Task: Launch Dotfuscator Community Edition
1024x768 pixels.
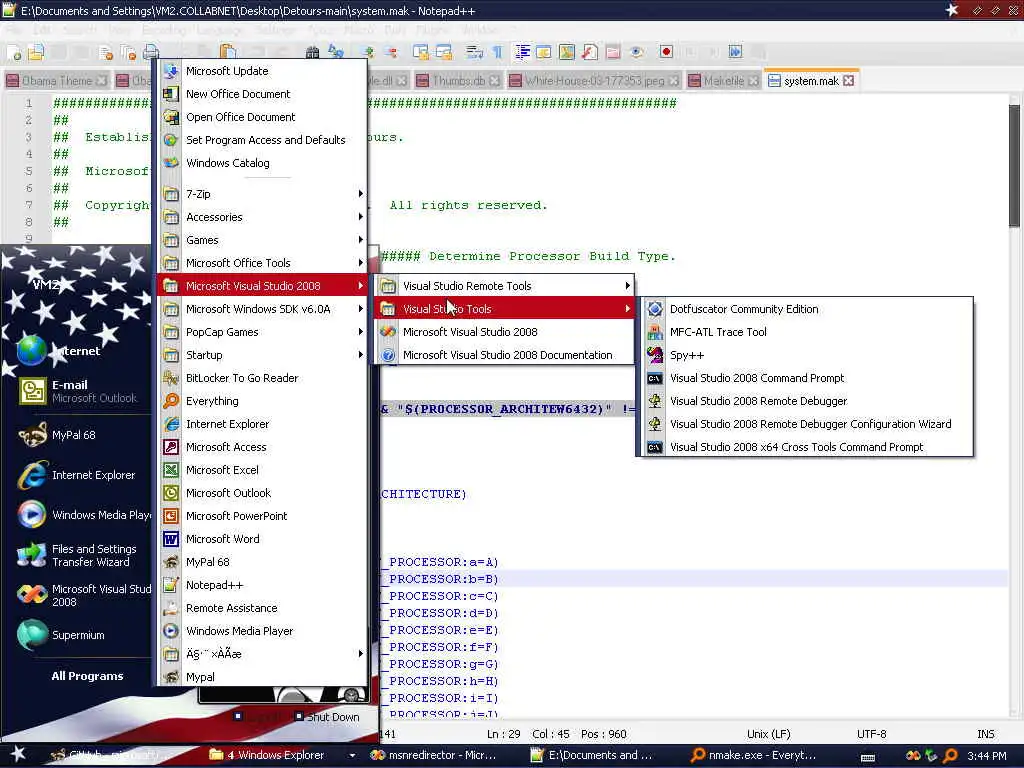Action: click(x=807, y=309)
